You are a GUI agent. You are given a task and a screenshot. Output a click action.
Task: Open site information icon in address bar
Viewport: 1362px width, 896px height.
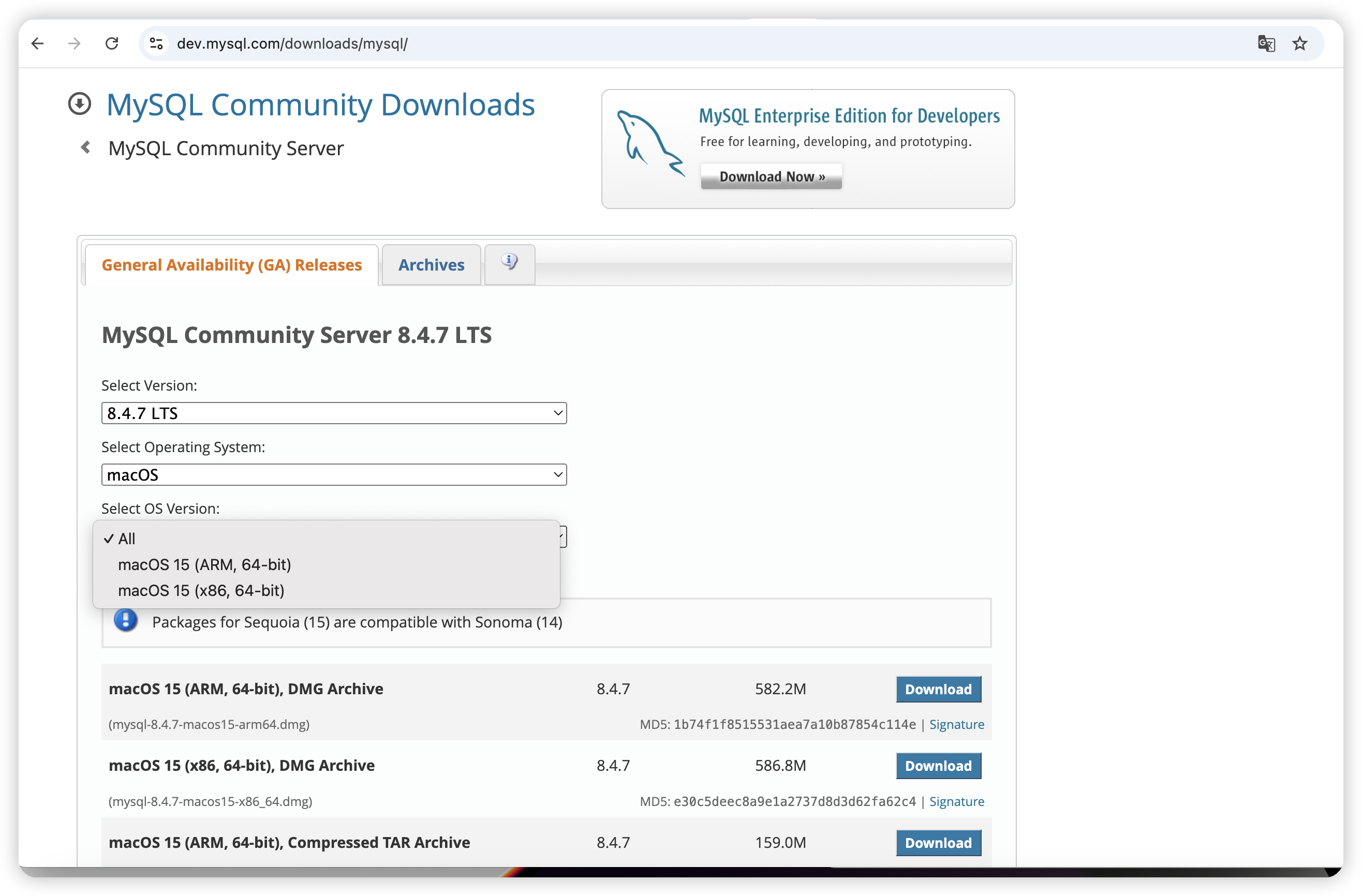(156, 43)
